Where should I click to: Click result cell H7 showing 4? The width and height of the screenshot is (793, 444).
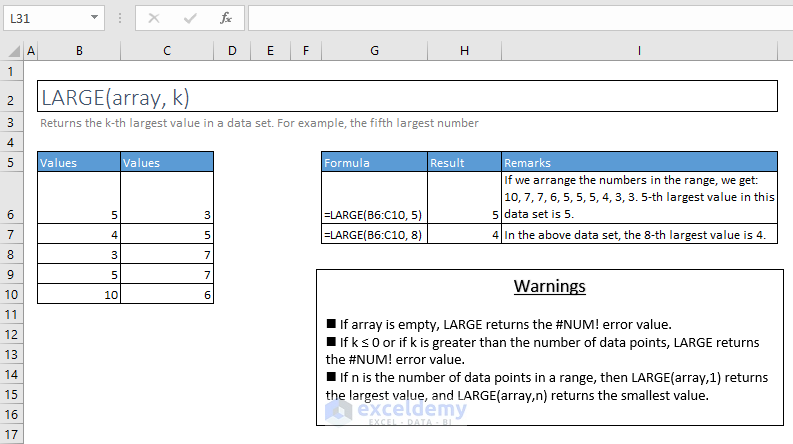[464, 234]
